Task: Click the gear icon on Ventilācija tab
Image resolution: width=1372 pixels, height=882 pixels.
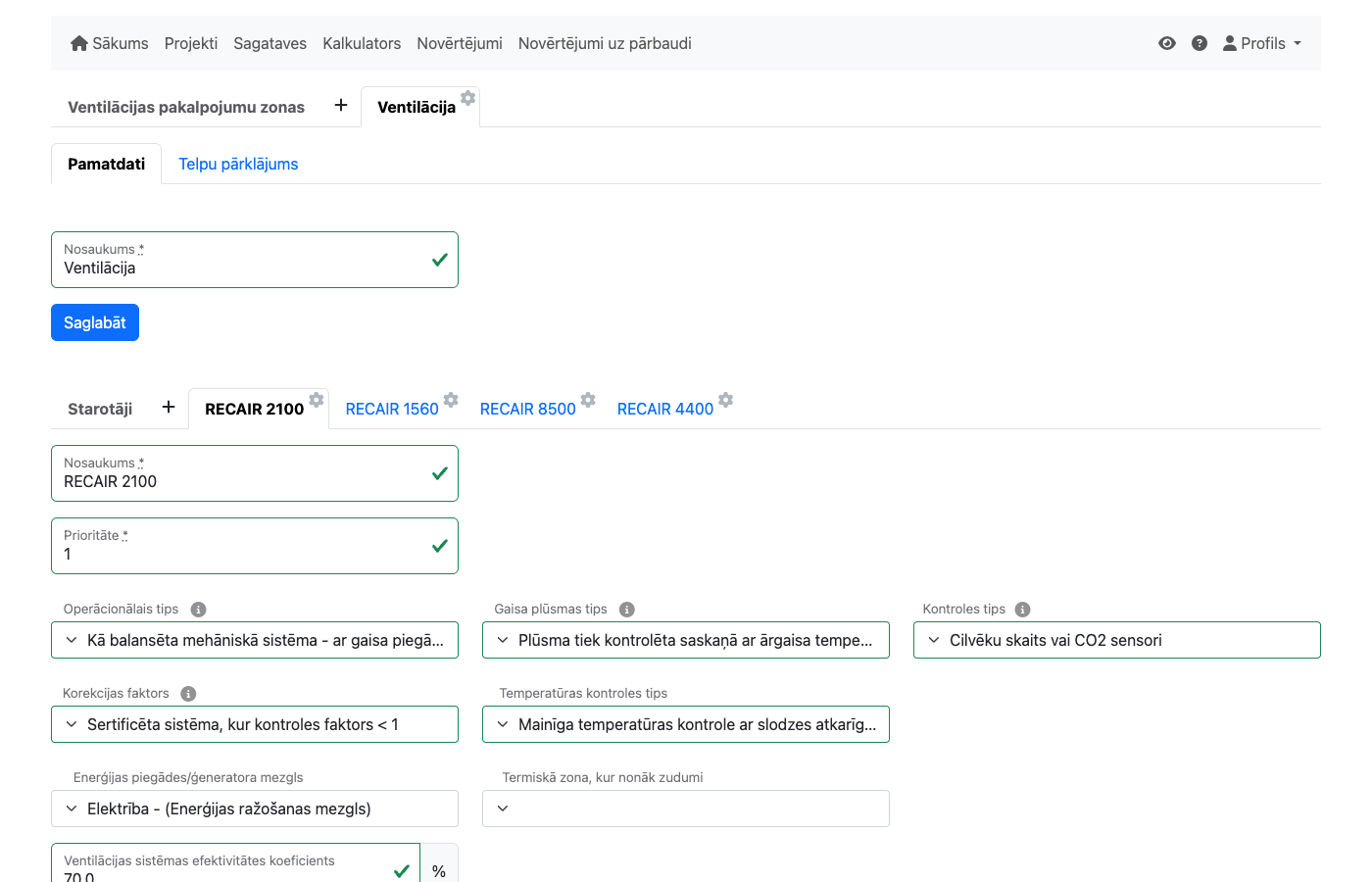Action: tap(468, 98)
